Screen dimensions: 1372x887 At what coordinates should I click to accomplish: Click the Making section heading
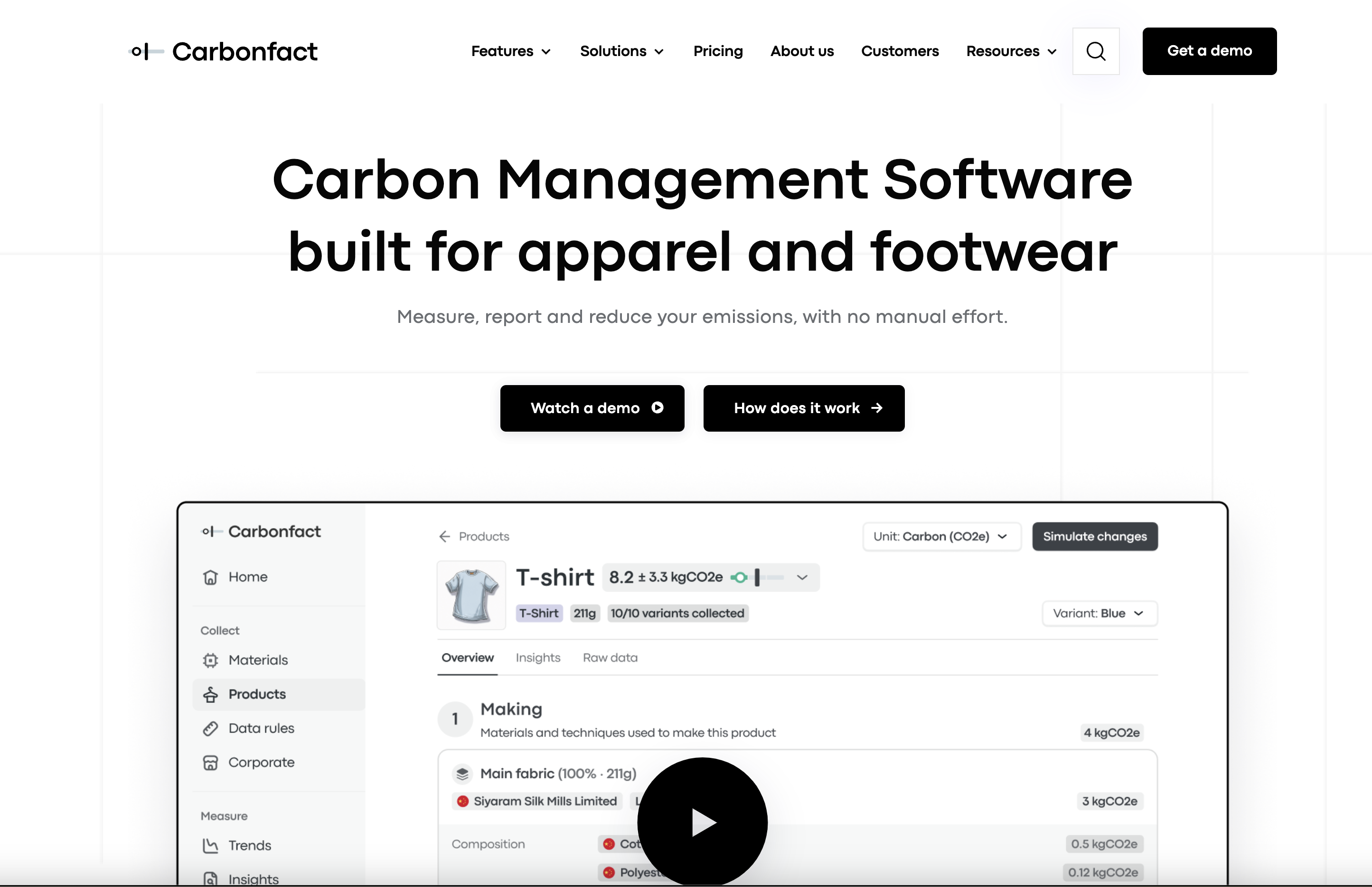pyautogui.click(x=511, y=709)
